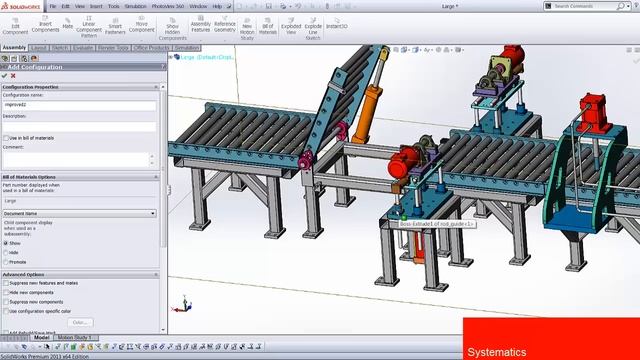Screen dimensions: 640x360
Task: Click the selection arrow tool in bottom toolbar
Action: click(47, 347)
